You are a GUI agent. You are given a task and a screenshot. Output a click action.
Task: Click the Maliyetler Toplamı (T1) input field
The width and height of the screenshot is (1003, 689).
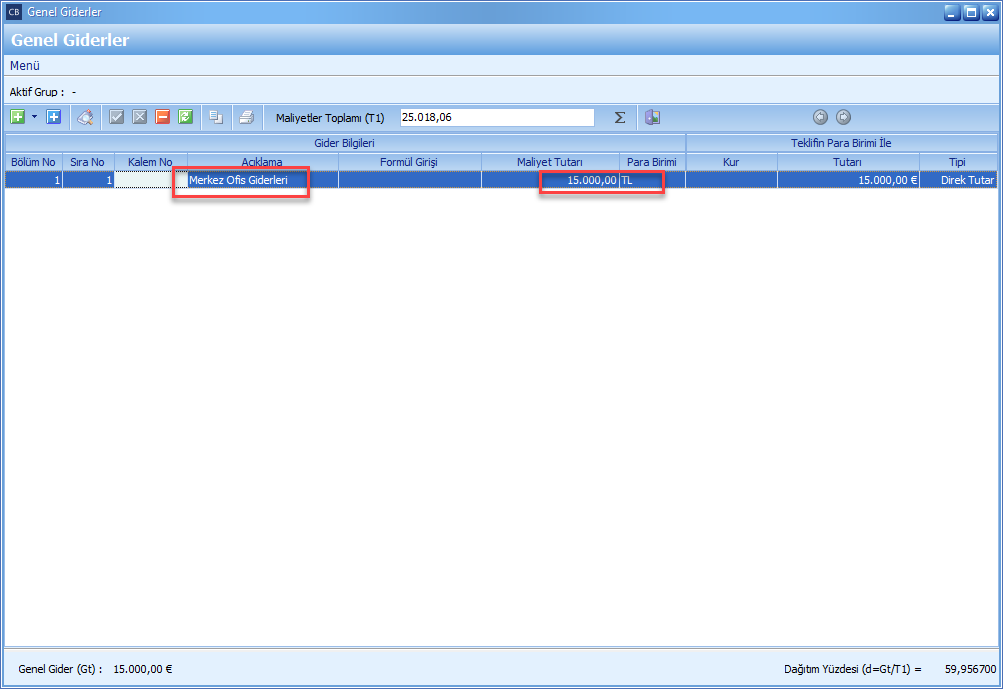click(496, 117)
